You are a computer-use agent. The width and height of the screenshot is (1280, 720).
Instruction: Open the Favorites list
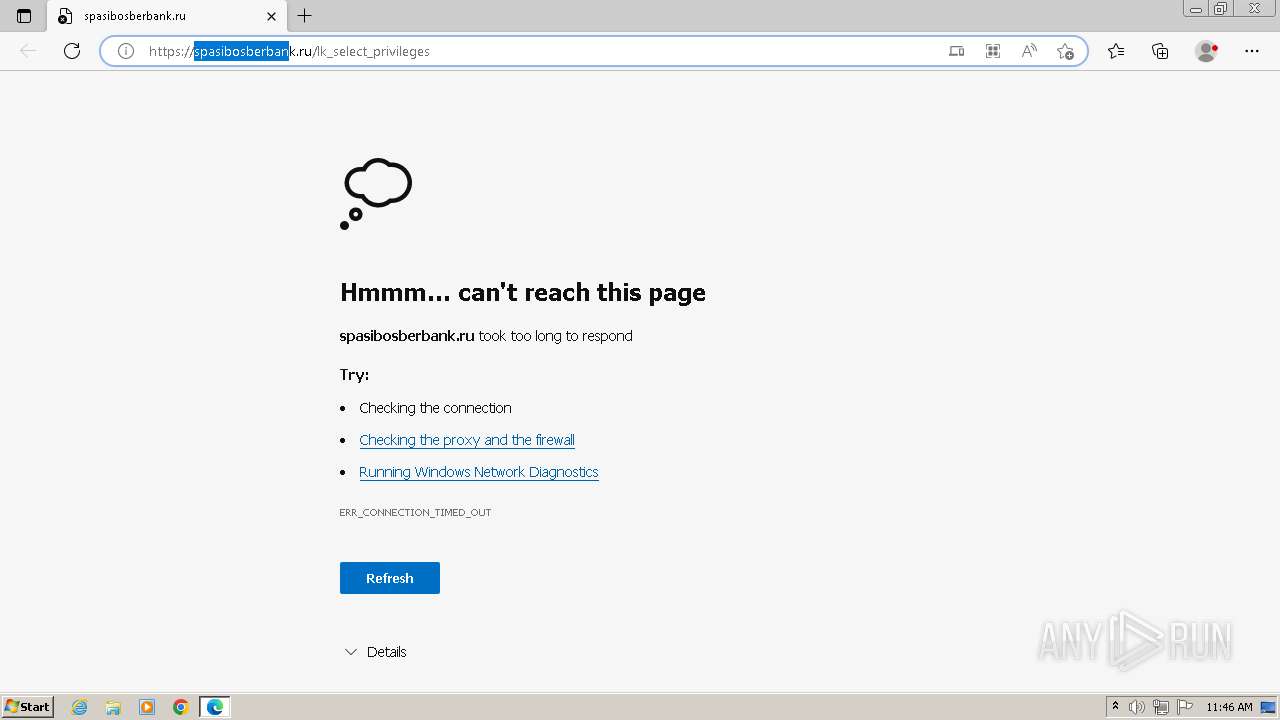coord(1116,51)
